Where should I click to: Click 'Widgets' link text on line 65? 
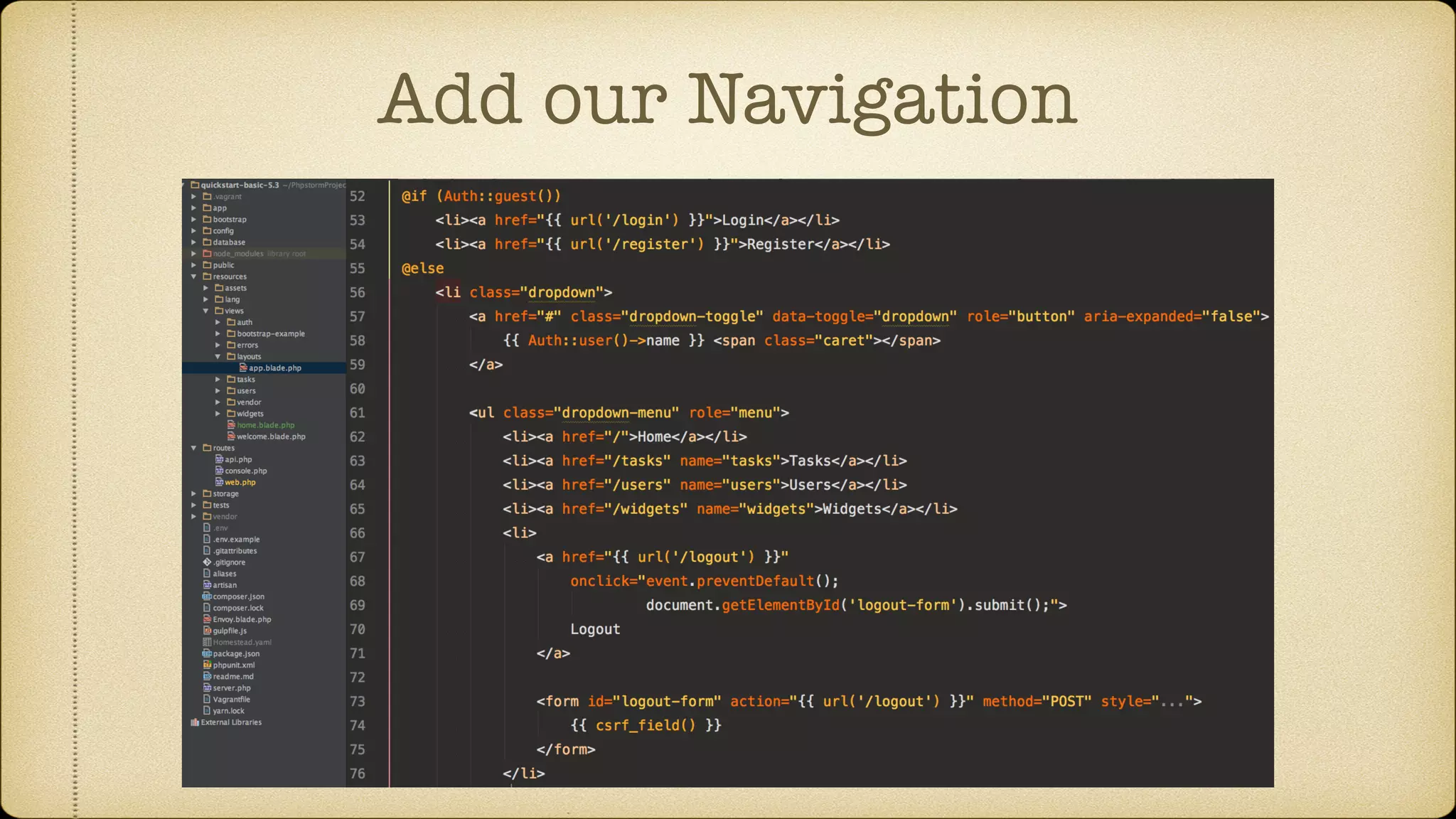coord(852,509)
